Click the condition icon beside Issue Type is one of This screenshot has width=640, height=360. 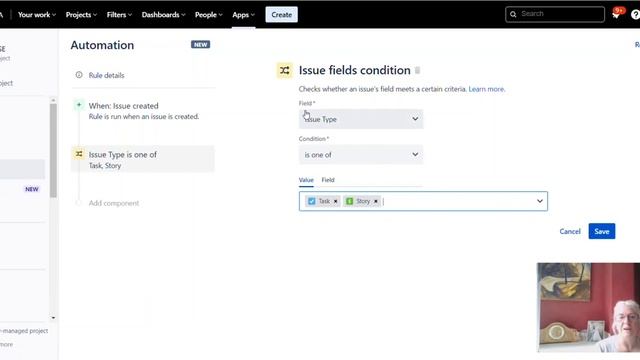(79, 154)
